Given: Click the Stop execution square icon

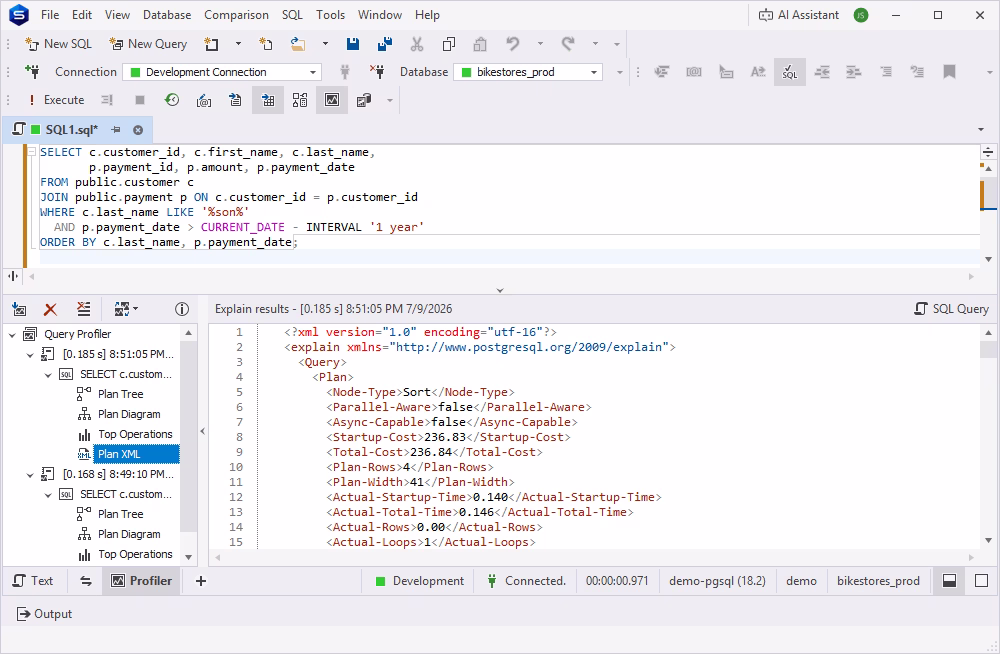Looking at the screenshot, I should click(x=140, y=100).
